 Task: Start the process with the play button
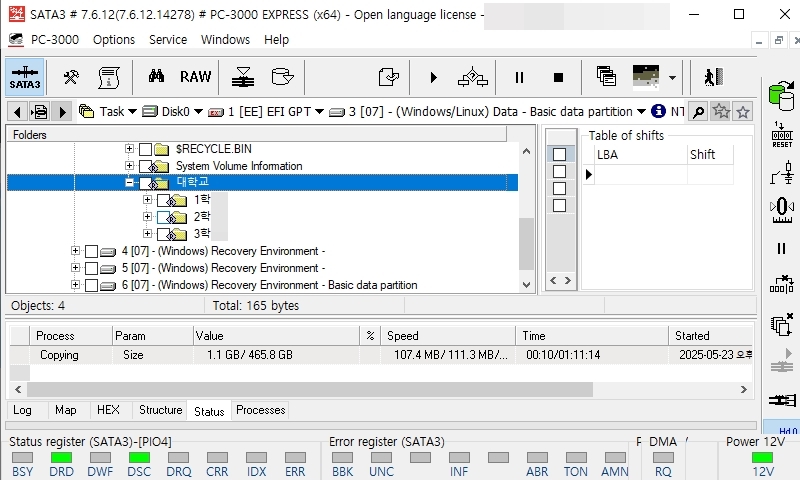tap(433, 78)
